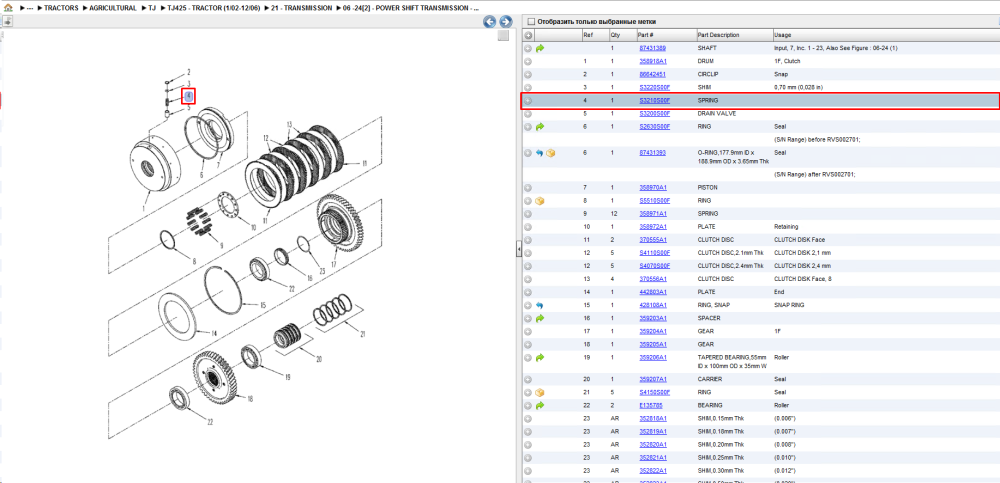Image resolution: width=1000 pixels, height=483 pixels.
Task: Open the TJ breadcrumb
Action: pyautogui.click(x=152, y=8)
